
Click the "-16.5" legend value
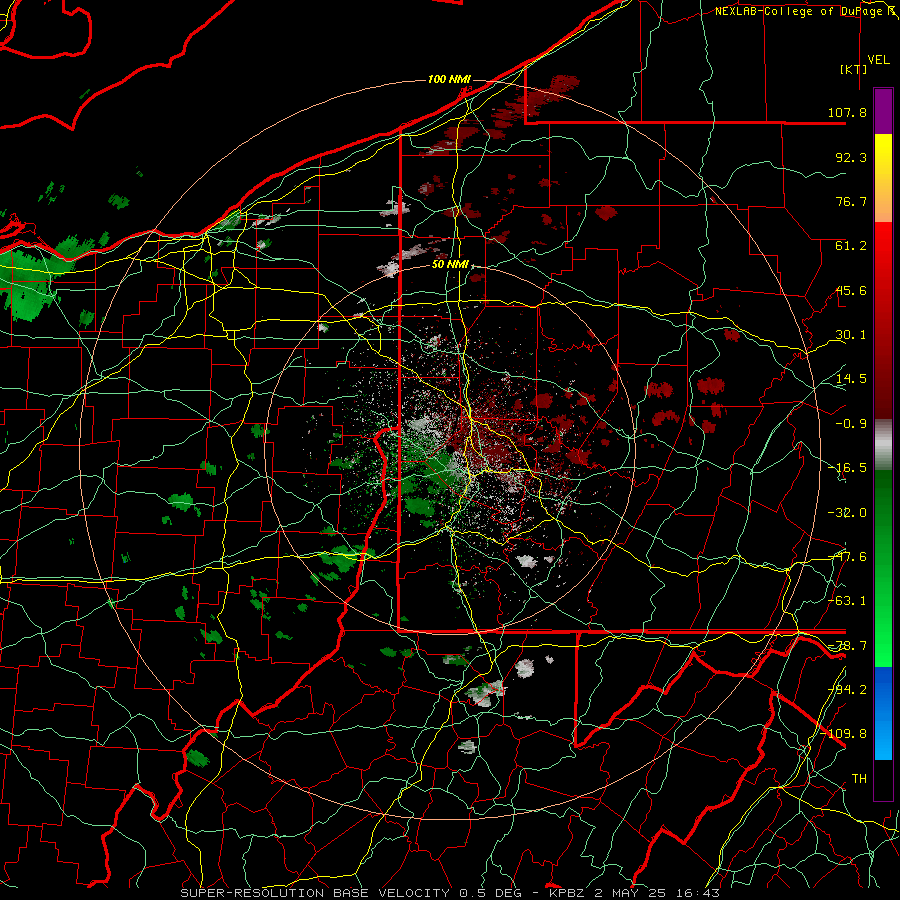click(x=847, y=468)
